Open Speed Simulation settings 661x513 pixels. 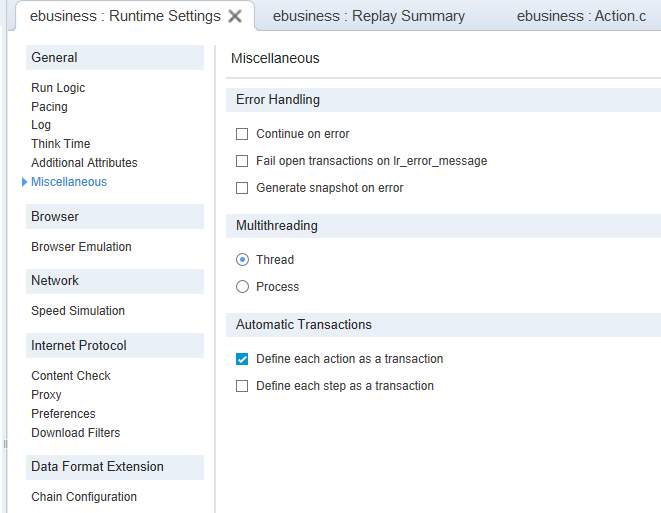78,311
